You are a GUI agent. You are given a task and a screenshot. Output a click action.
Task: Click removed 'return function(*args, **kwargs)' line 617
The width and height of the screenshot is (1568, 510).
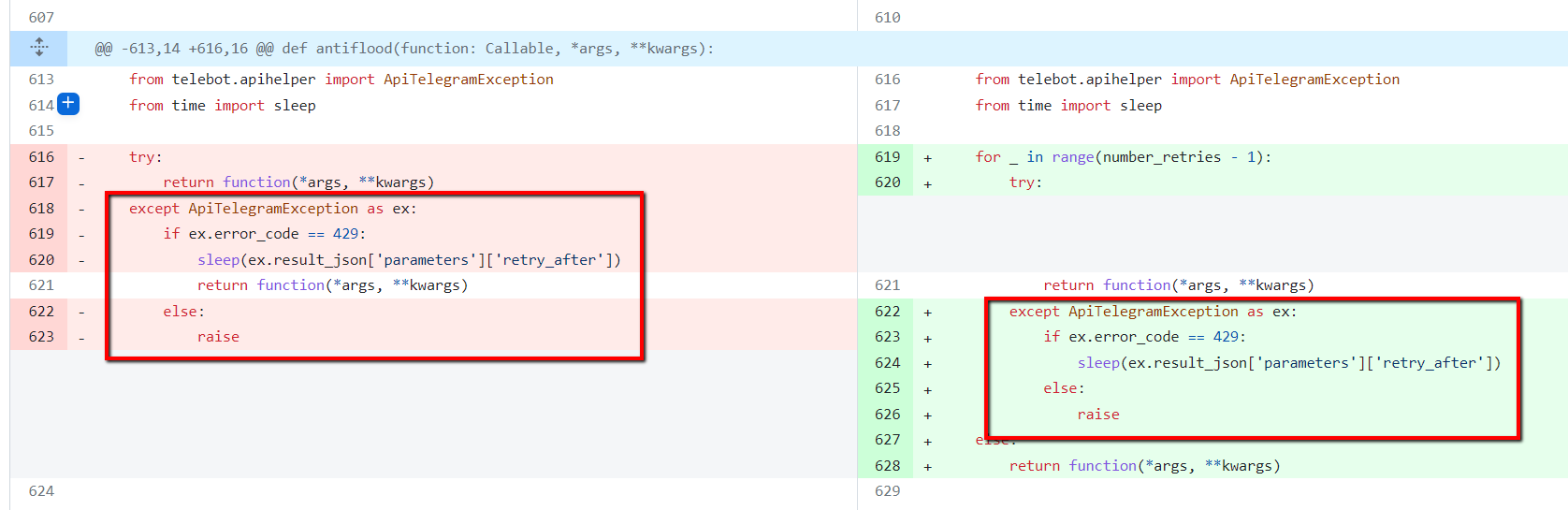298,182
